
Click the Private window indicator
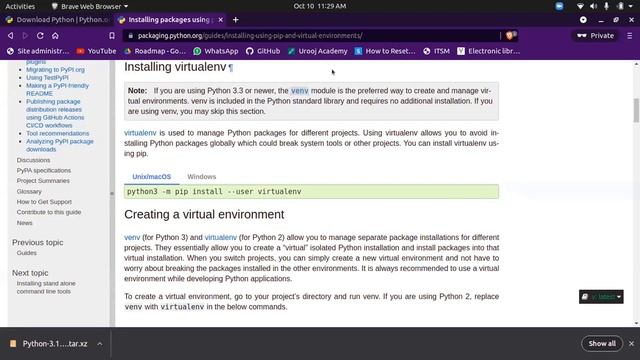[x=595, y=36]
